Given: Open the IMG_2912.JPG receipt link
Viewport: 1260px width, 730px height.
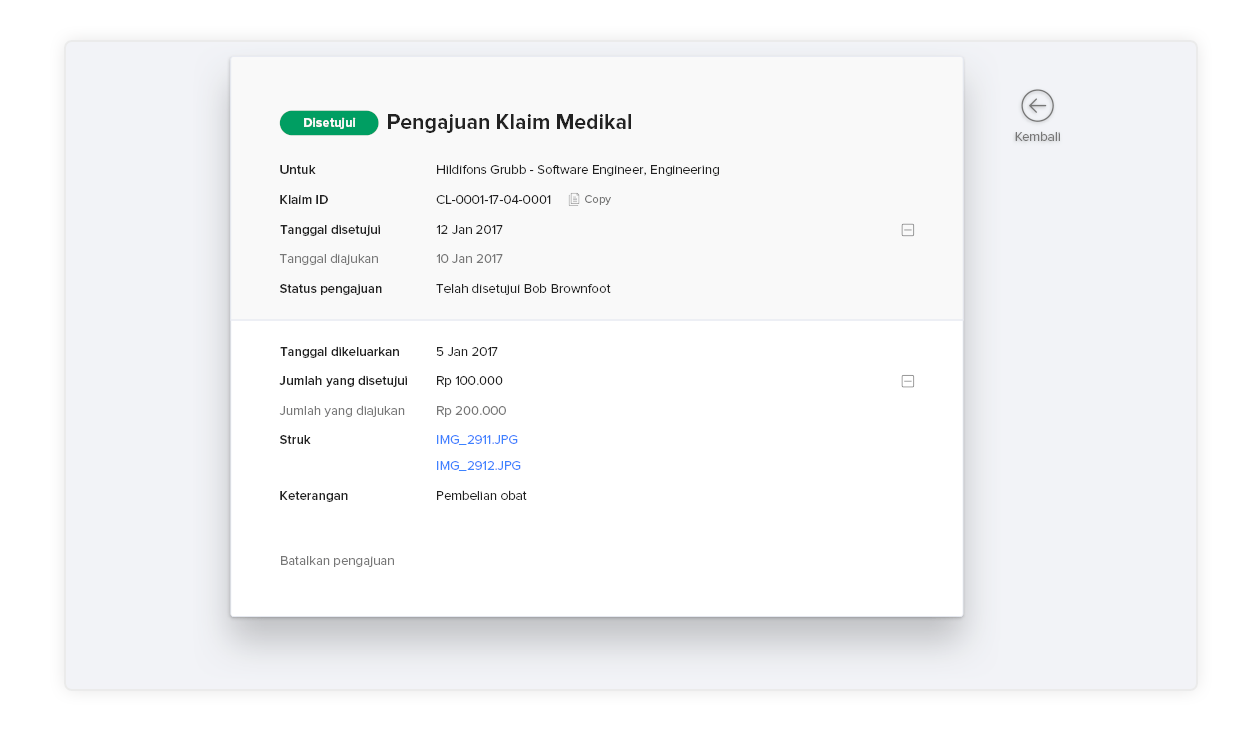Looking at the screenshot, I should (478, 466).
